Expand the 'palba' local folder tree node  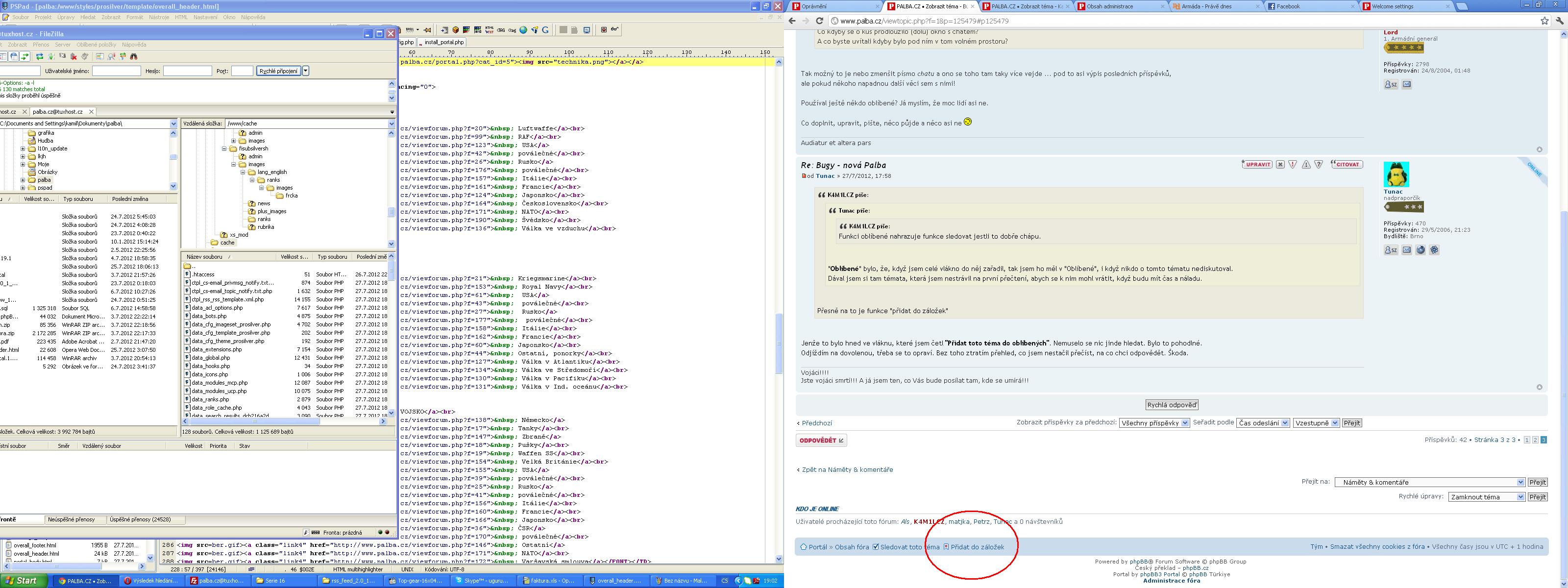23,180
